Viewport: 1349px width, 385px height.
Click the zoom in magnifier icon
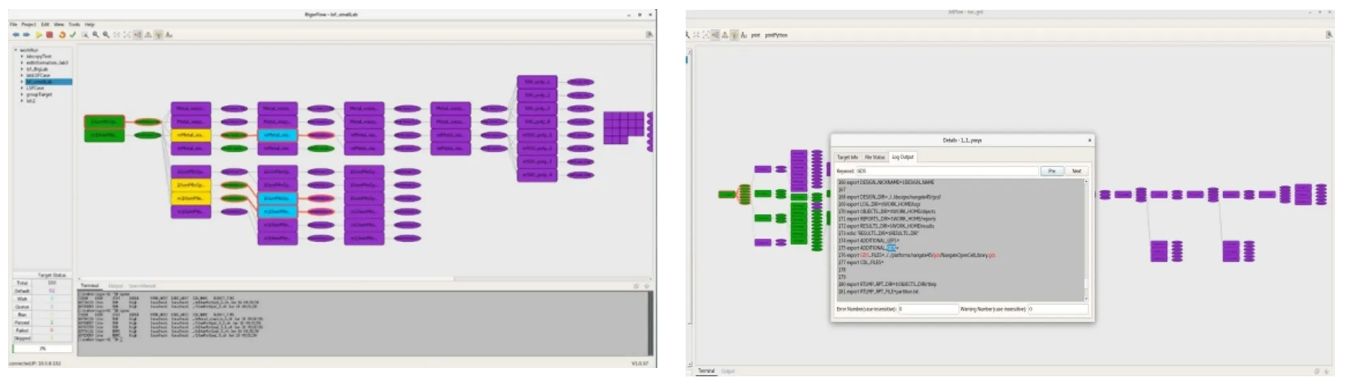(96, 35)
